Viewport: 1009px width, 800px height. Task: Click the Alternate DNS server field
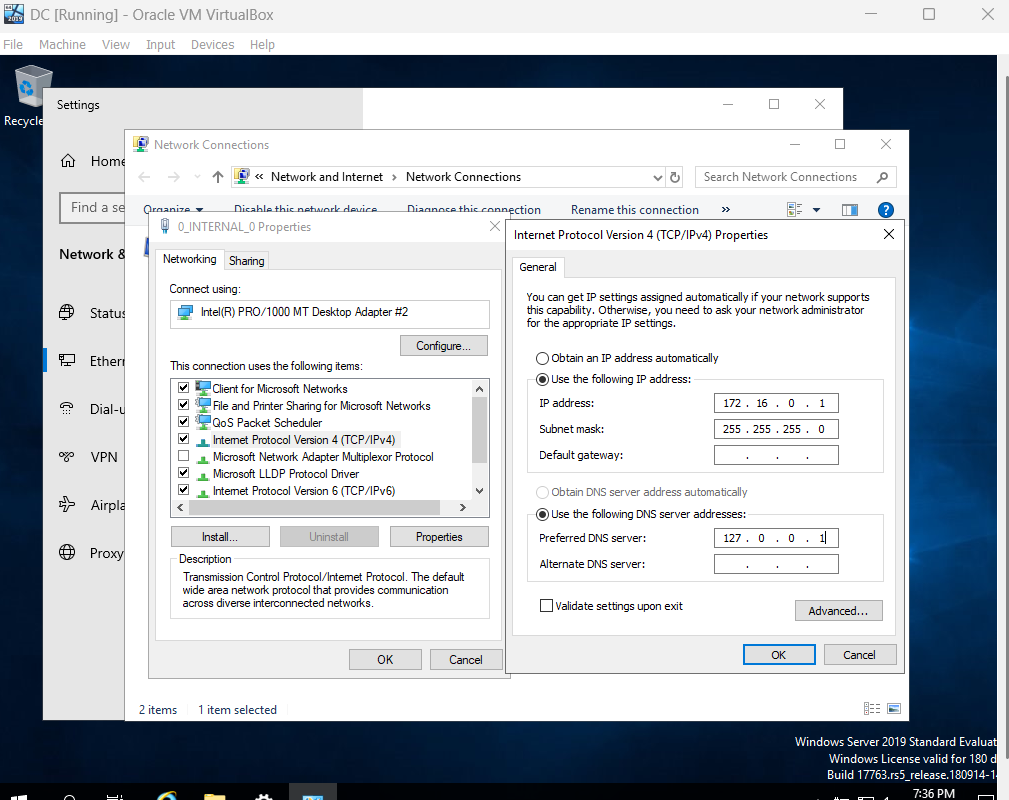776,564
